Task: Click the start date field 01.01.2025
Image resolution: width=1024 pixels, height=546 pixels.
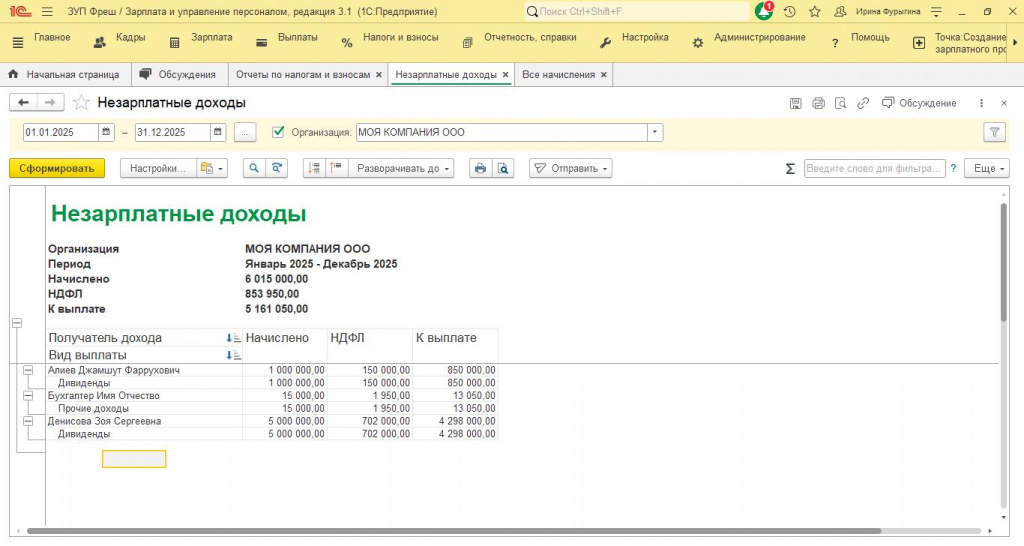Action: coord(61,132)
